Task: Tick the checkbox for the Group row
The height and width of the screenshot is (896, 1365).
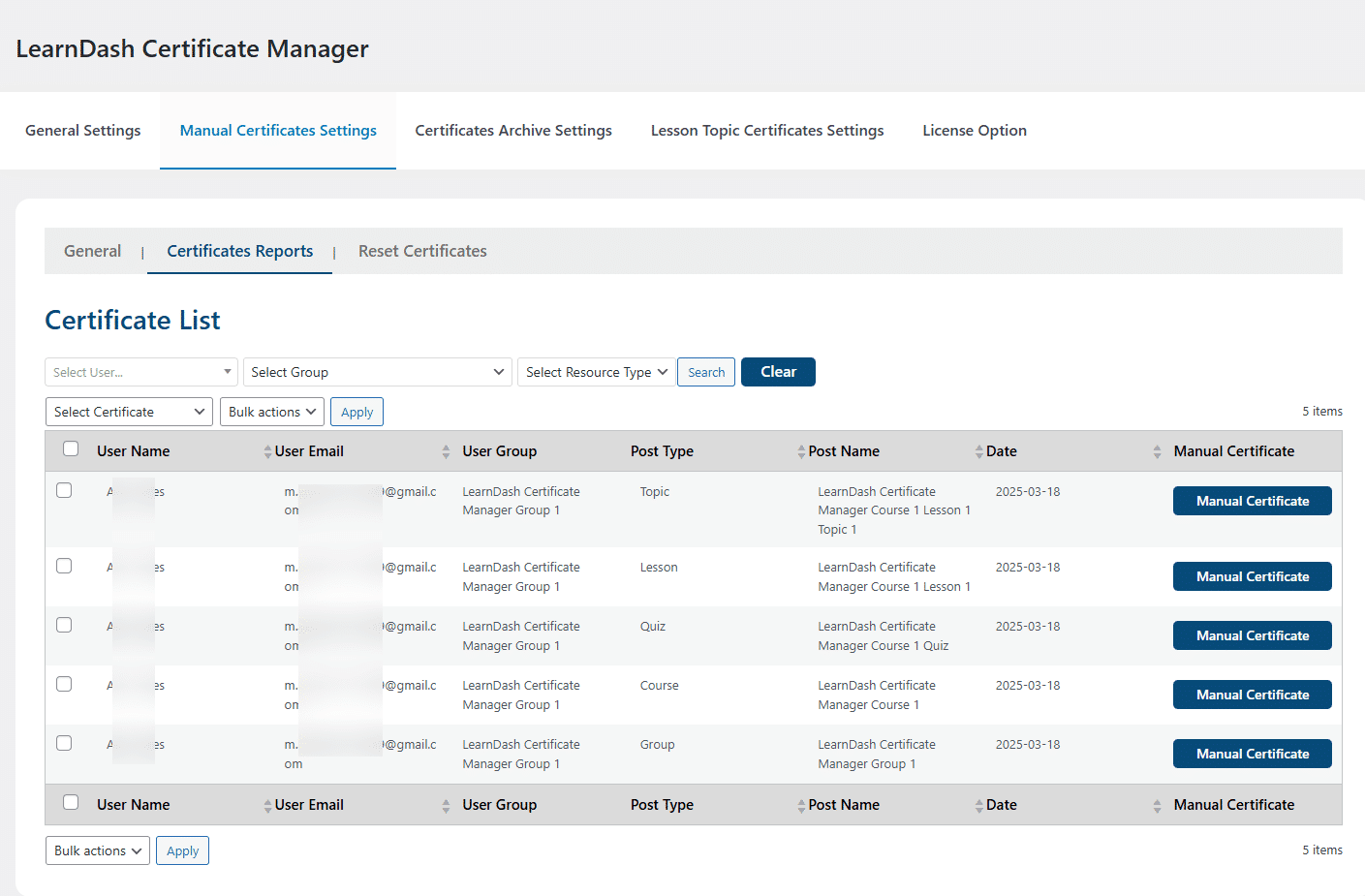Action: [x=64, y=743]
